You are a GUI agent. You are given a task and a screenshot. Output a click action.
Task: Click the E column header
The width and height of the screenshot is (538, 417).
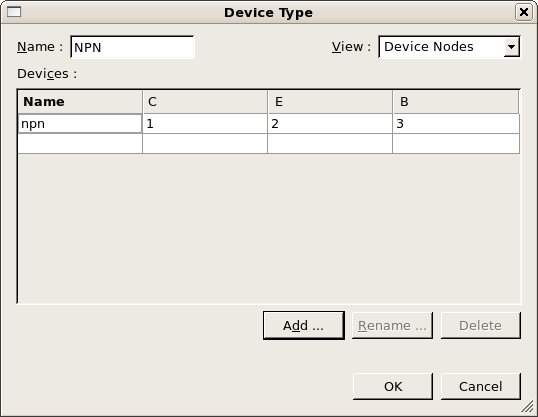330,102
